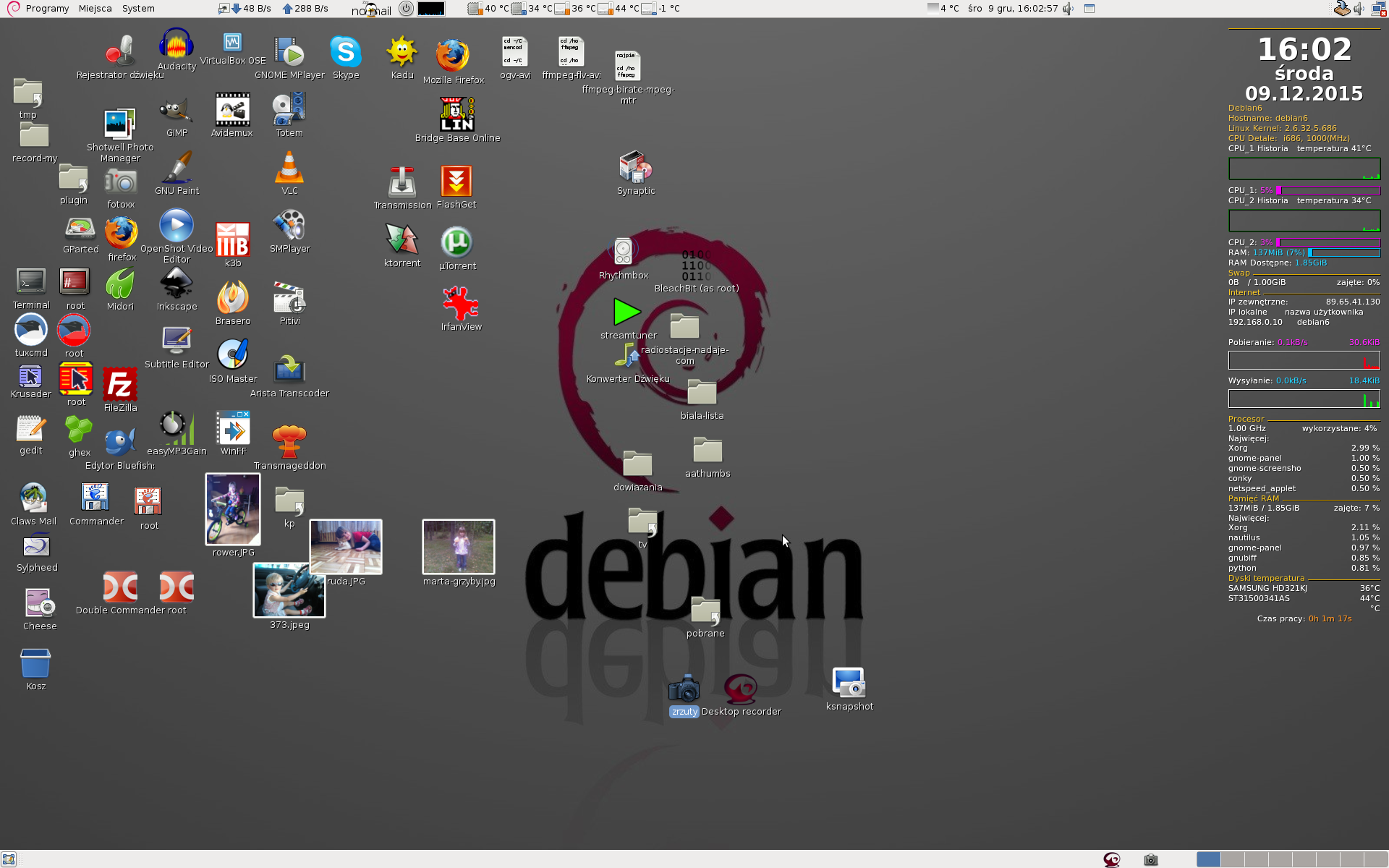Select the GIMP icon
Screen dimensions: 1389x868
pos(176,111)
